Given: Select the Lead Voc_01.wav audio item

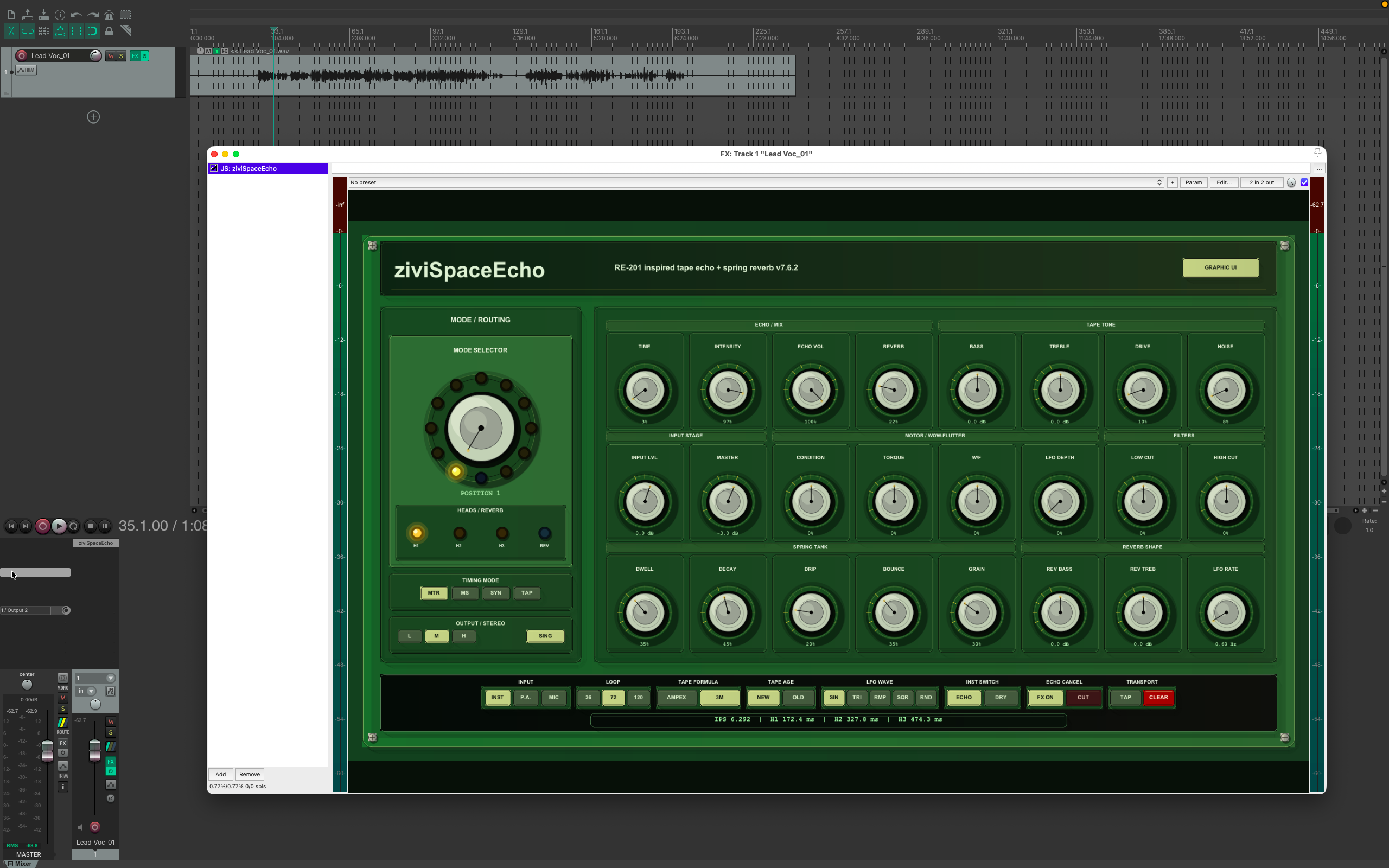Looking at the screenshot, I should tap(493, 75).
